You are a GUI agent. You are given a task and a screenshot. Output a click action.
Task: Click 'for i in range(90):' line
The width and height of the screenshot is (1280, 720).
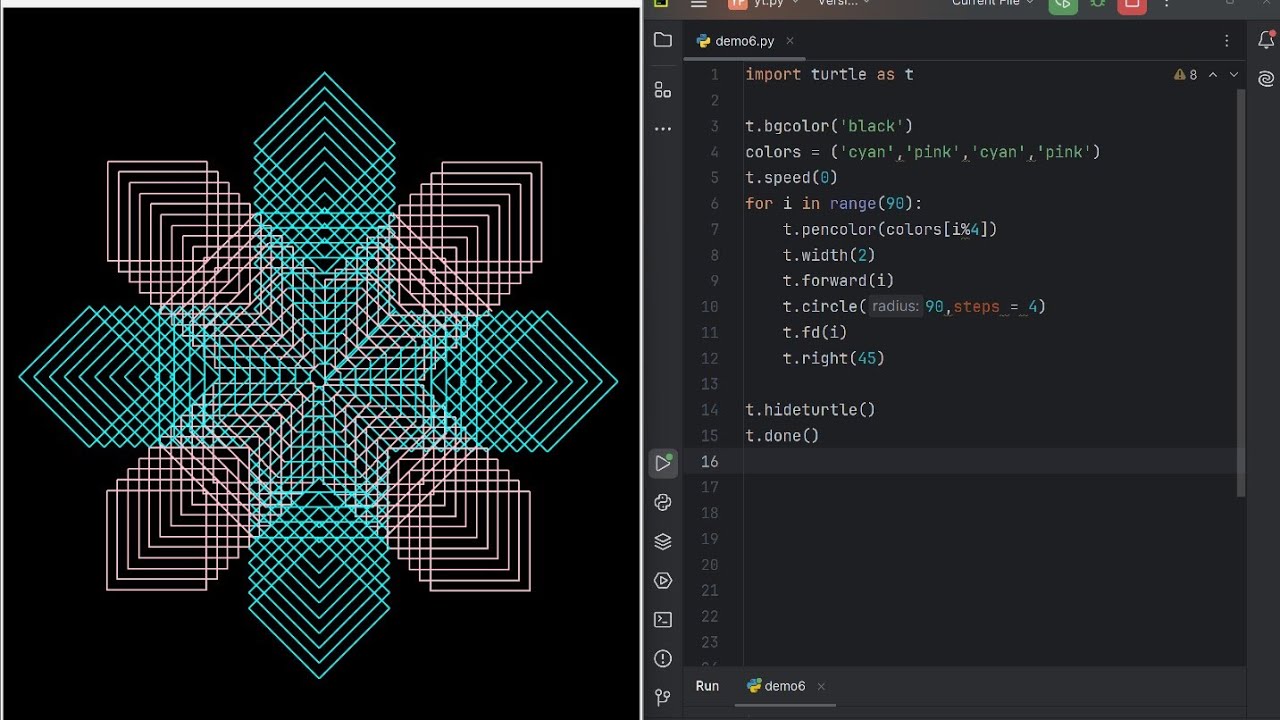[834, 203]
